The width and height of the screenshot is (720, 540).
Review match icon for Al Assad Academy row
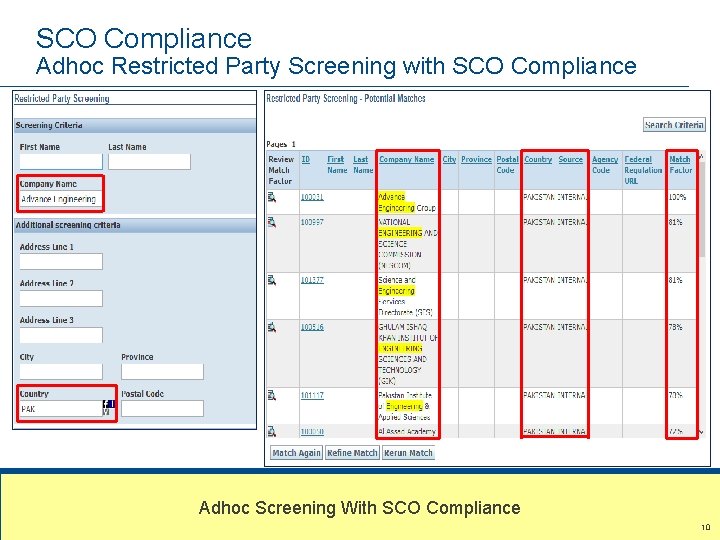pos(272,432)
